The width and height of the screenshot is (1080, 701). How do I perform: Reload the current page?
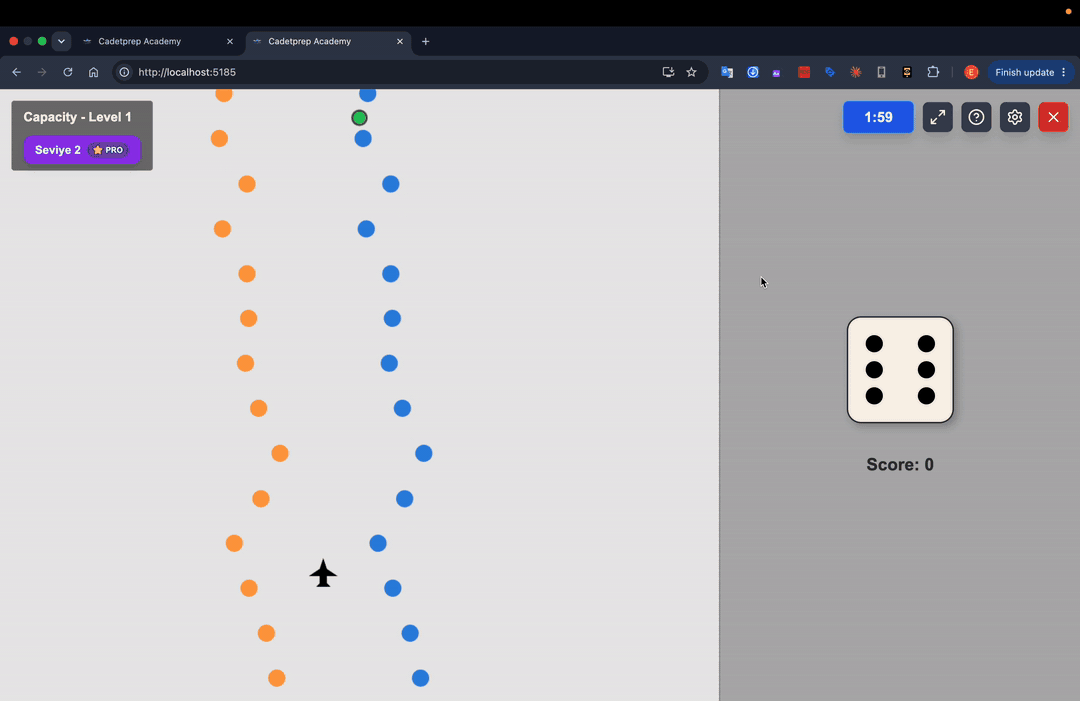(x=68, y=72)
